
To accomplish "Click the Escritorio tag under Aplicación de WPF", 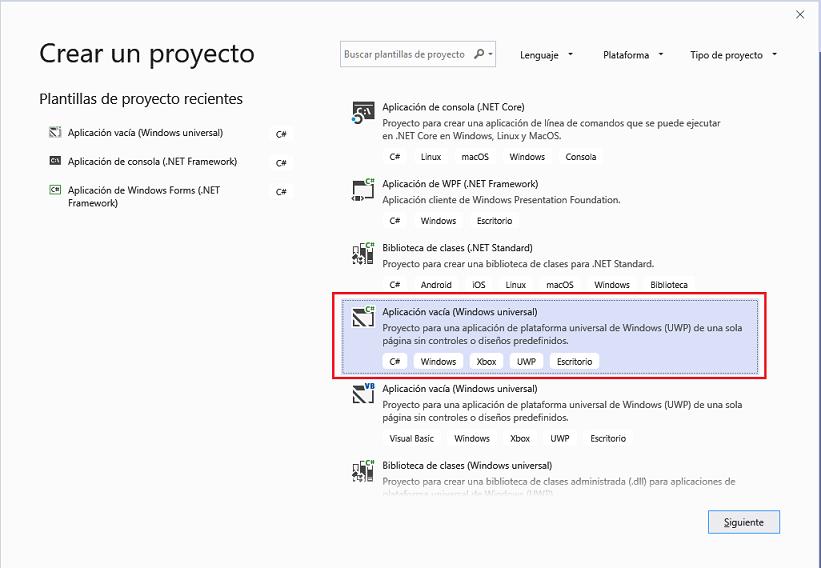I will (x=494, y=221).
